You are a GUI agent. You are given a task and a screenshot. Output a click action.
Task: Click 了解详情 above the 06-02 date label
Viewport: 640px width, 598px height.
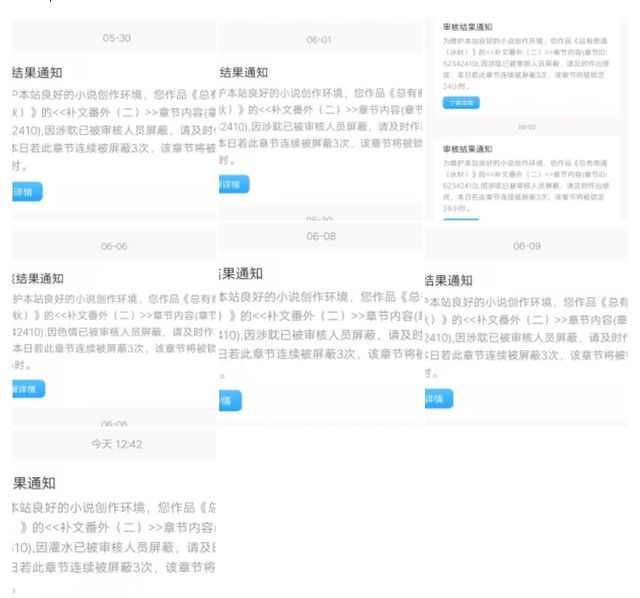(461, 103)
